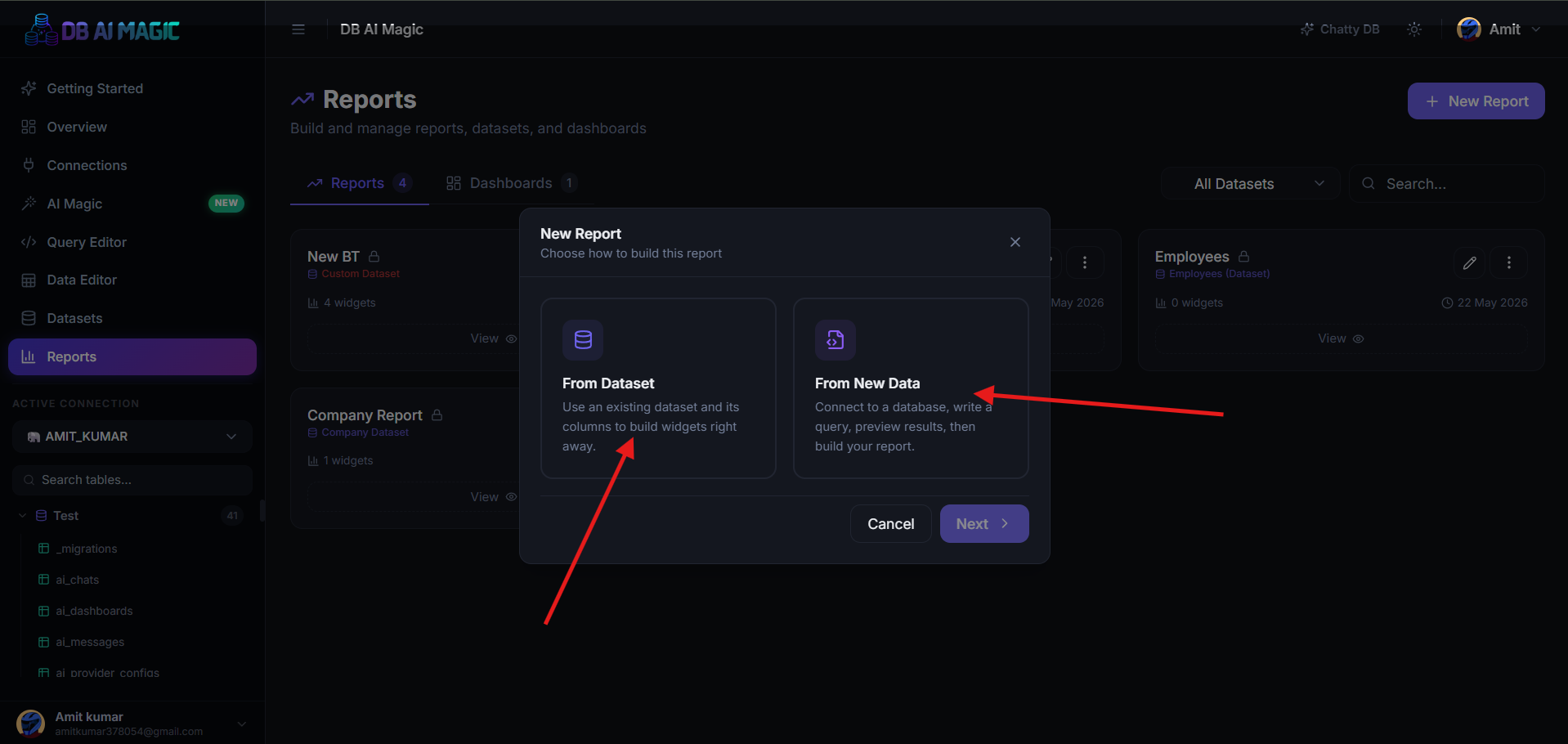
Task: Edit the Employees report pencil icon
Action: tap(1470, 262)
